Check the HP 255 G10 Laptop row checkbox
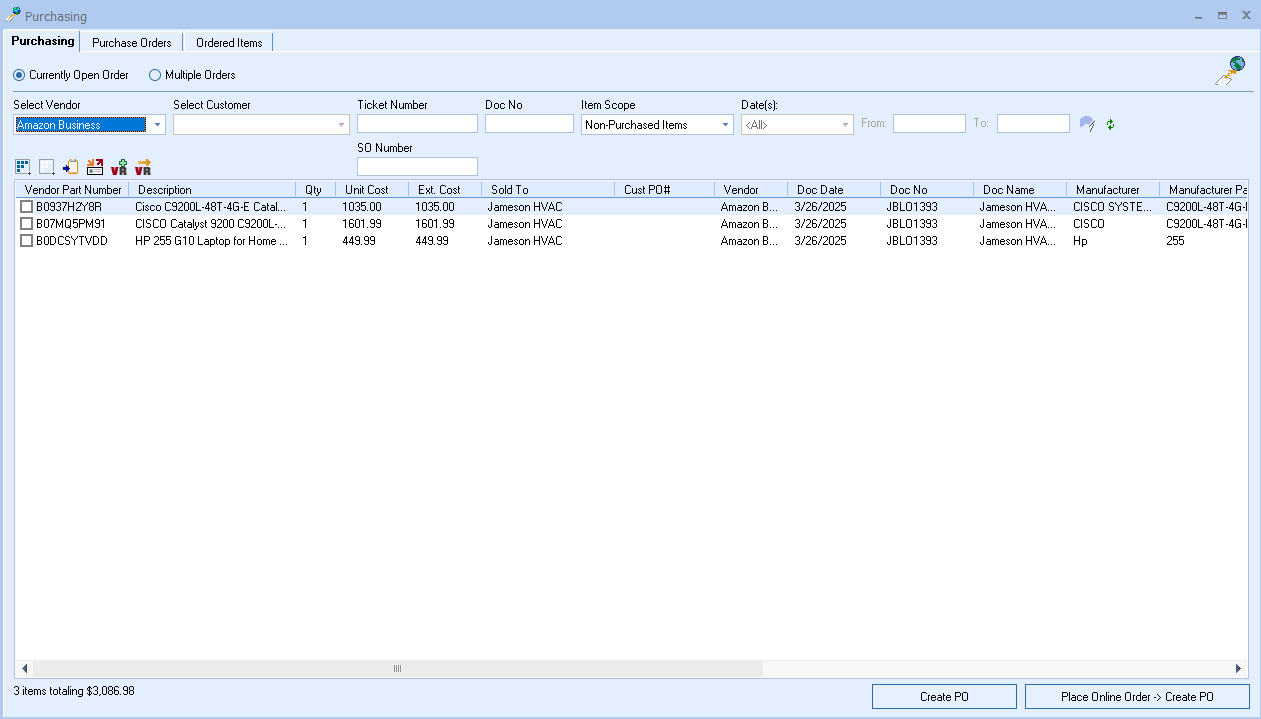Viewport: 1261px width, 719px height. coord(27,241)
